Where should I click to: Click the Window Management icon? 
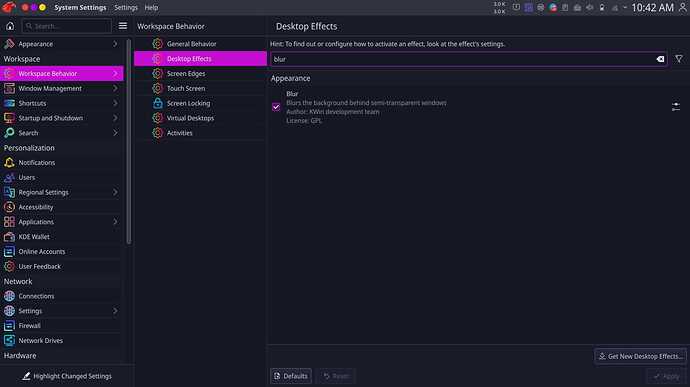9,88
